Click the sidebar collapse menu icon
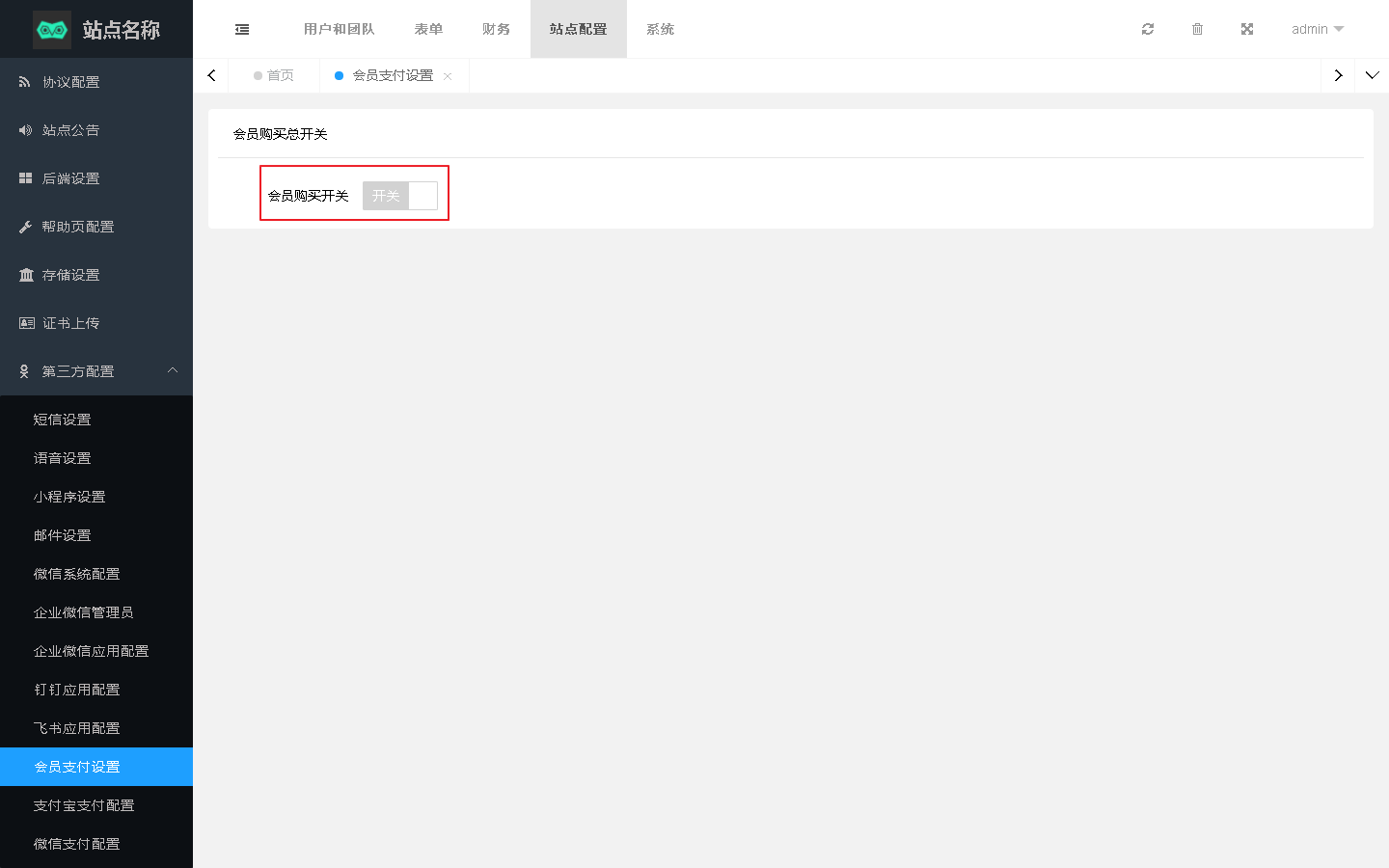 click(242, 29)
